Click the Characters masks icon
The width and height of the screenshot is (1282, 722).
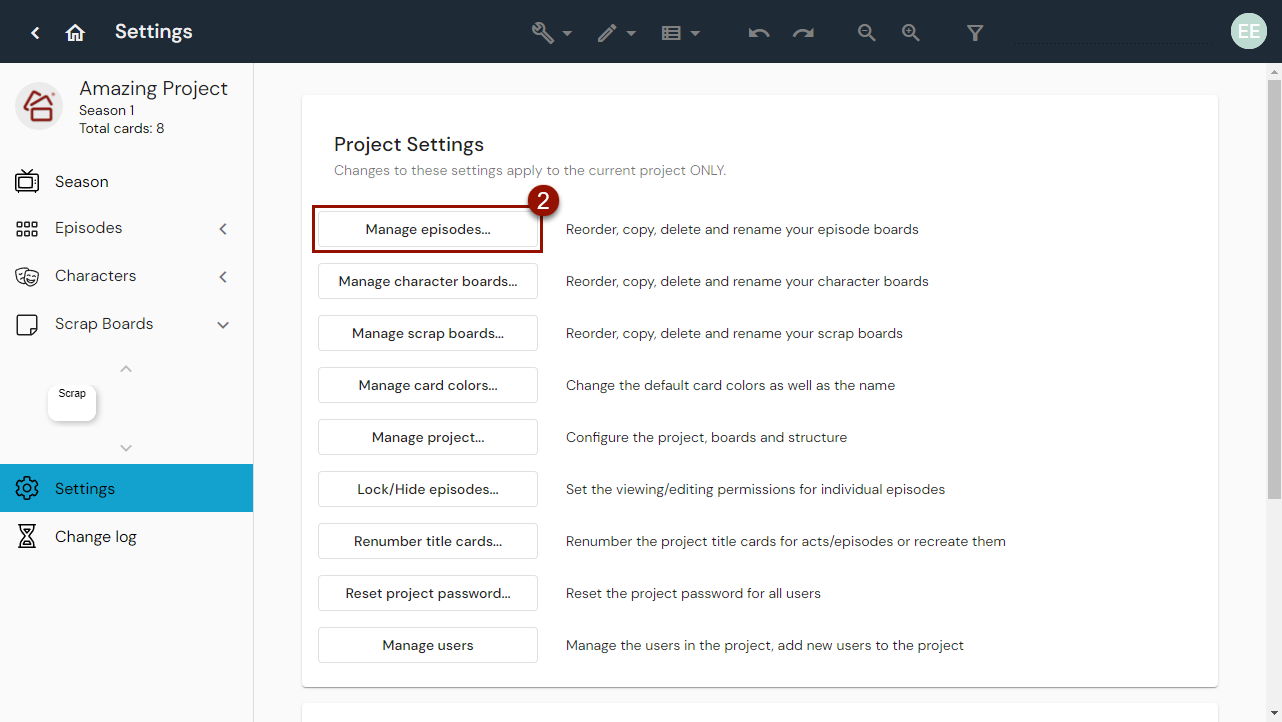[27, 277]
